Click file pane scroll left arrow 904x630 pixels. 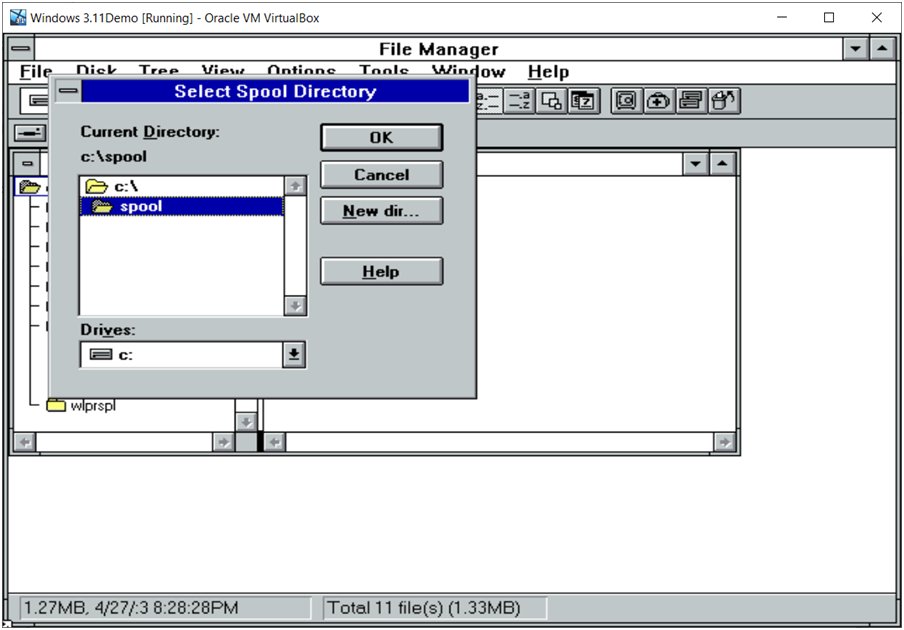[x=275, y=442]
